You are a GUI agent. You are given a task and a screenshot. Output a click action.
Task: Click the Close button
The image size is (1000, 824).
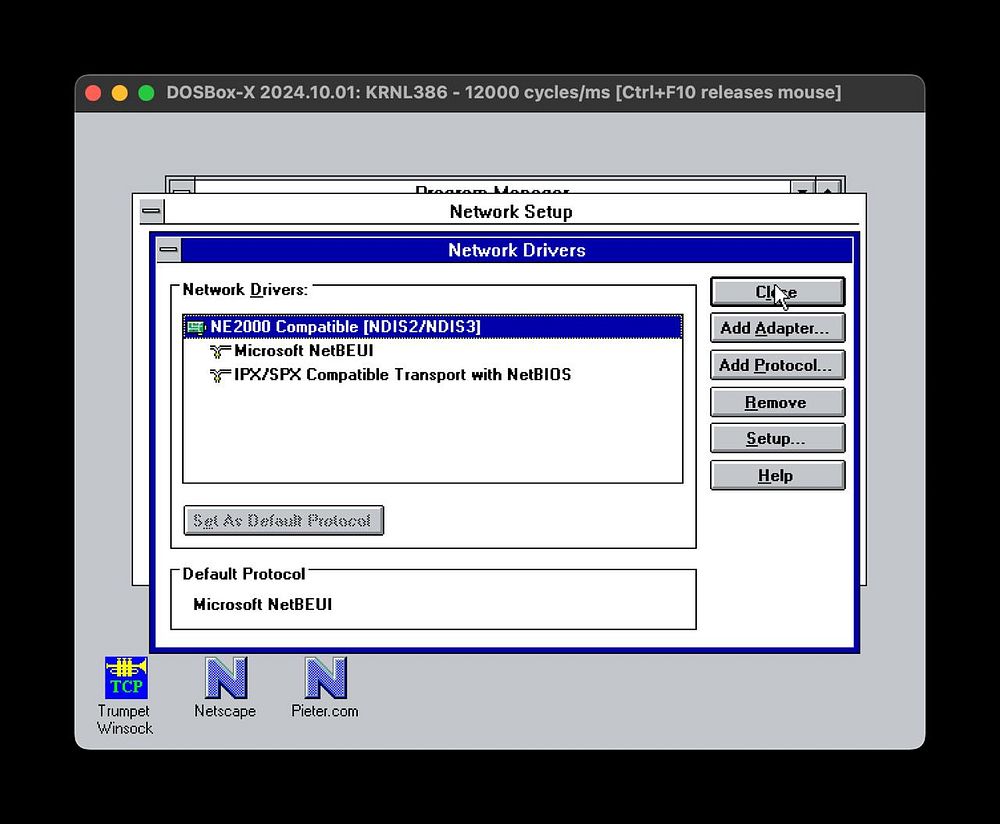pos(777,292)
